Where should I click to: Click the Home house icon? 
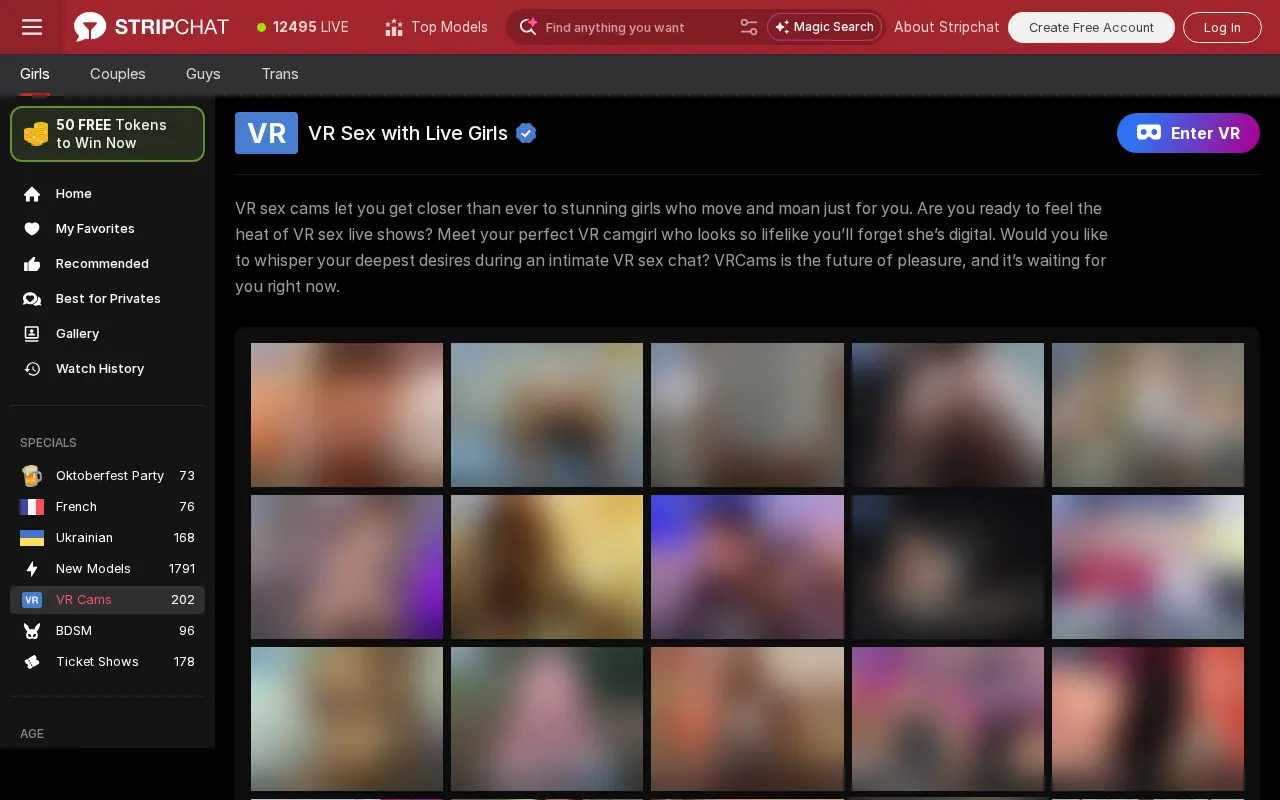click(32, 194)
